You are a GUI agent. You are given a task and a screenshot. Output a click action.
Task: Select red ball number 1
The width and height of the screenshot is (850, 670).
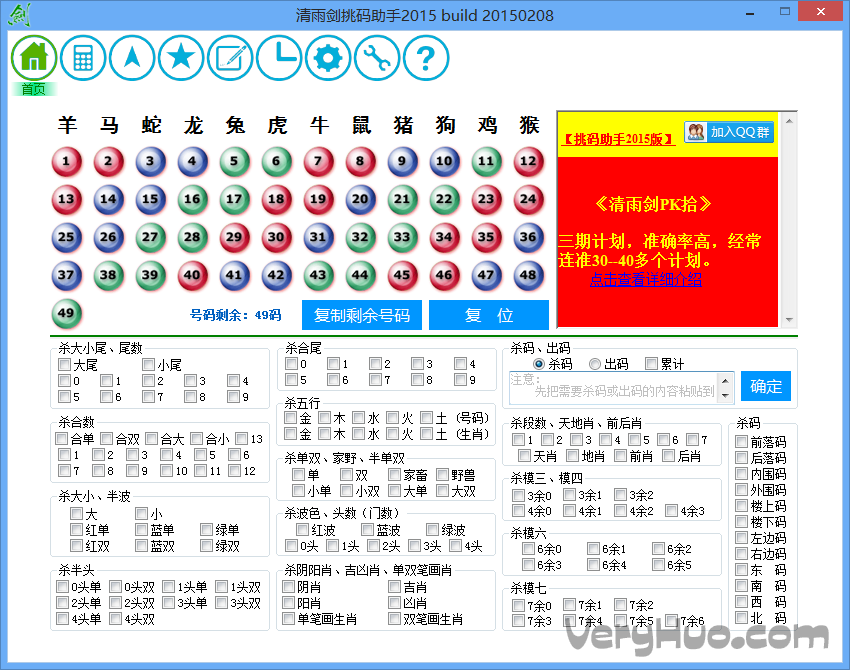coord(66,161)
